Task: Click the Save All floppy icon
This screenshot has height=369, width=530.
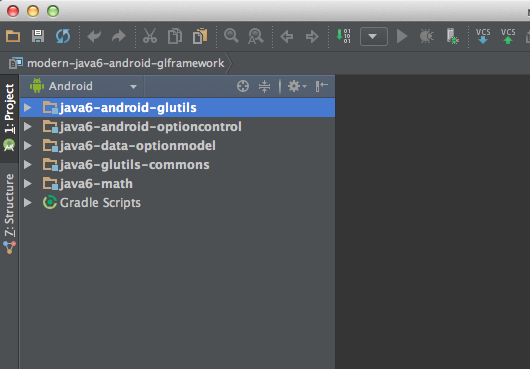Action: pyautogui.click(x=38, y=36)
